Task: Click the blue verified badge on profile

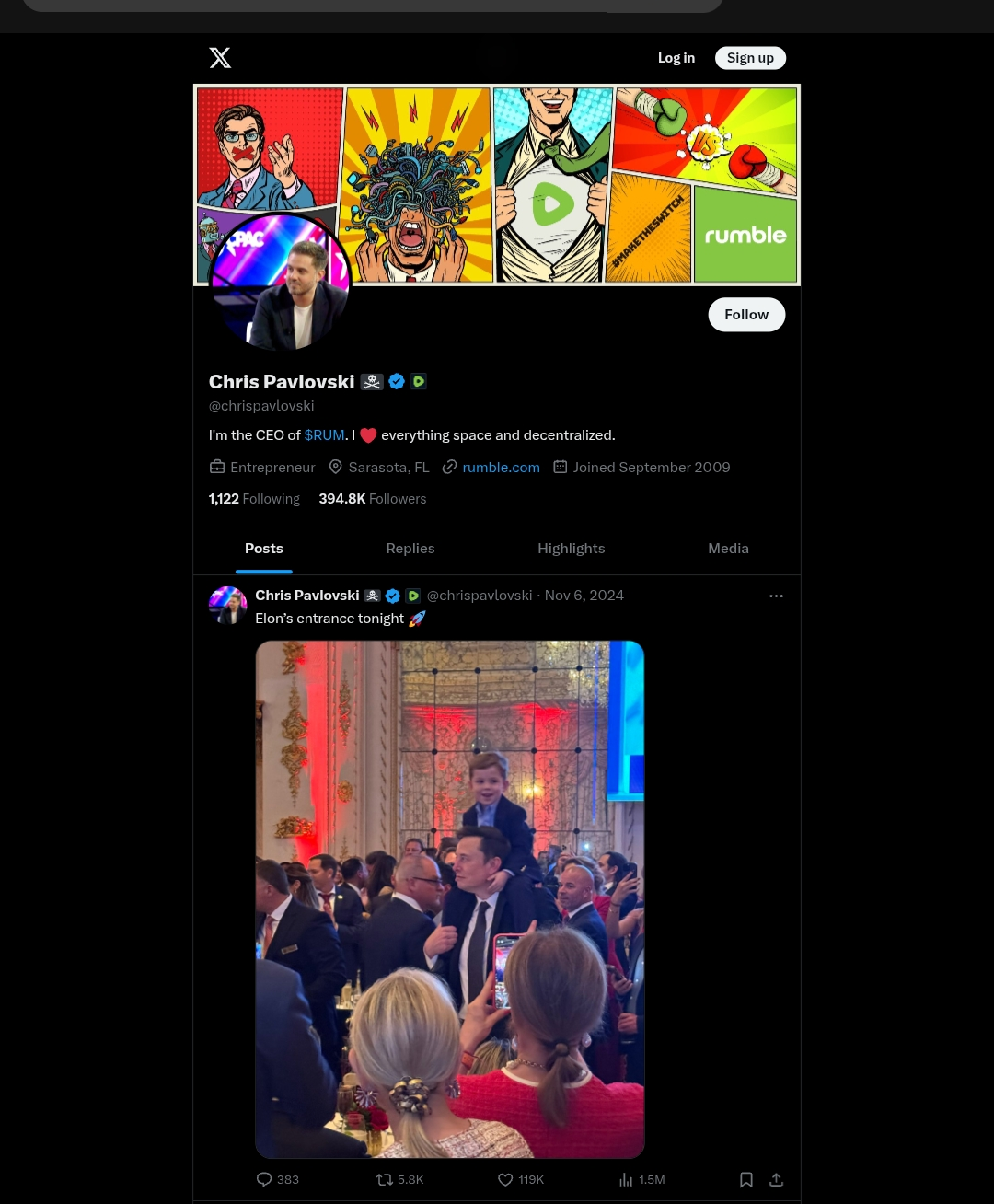Action: (397, 381)
